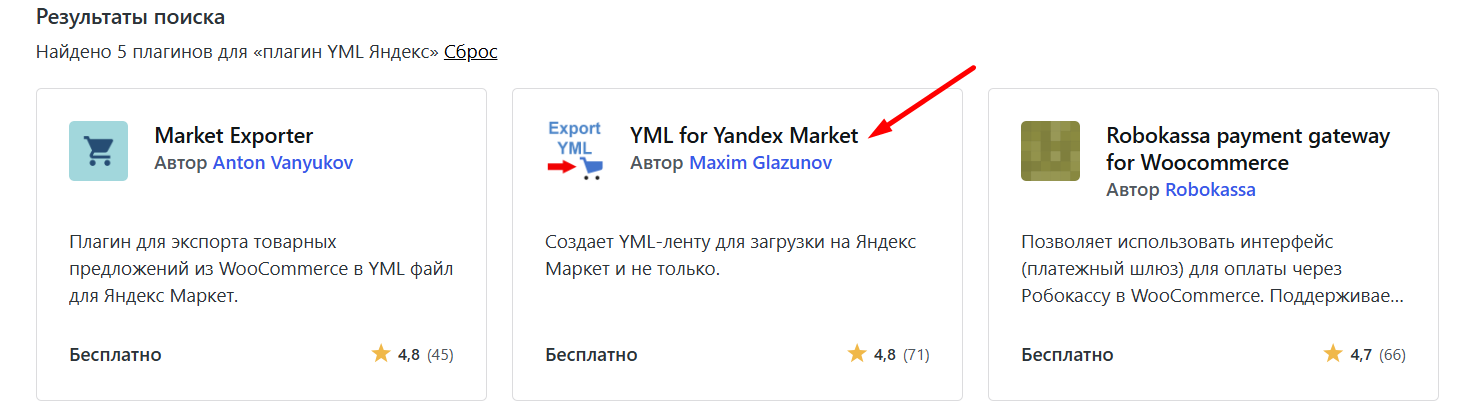The height and width of the screenshot is (410, 1471).
Task: Click the Бесплатно label on the Robokassa card
Action: (x=1067, y=354)
